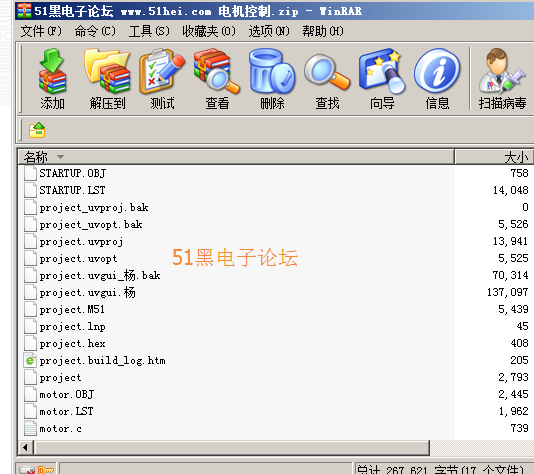534x474 pixels.
Task: Click the horizontal scrollbar thumb
Action: coord(232,447)
